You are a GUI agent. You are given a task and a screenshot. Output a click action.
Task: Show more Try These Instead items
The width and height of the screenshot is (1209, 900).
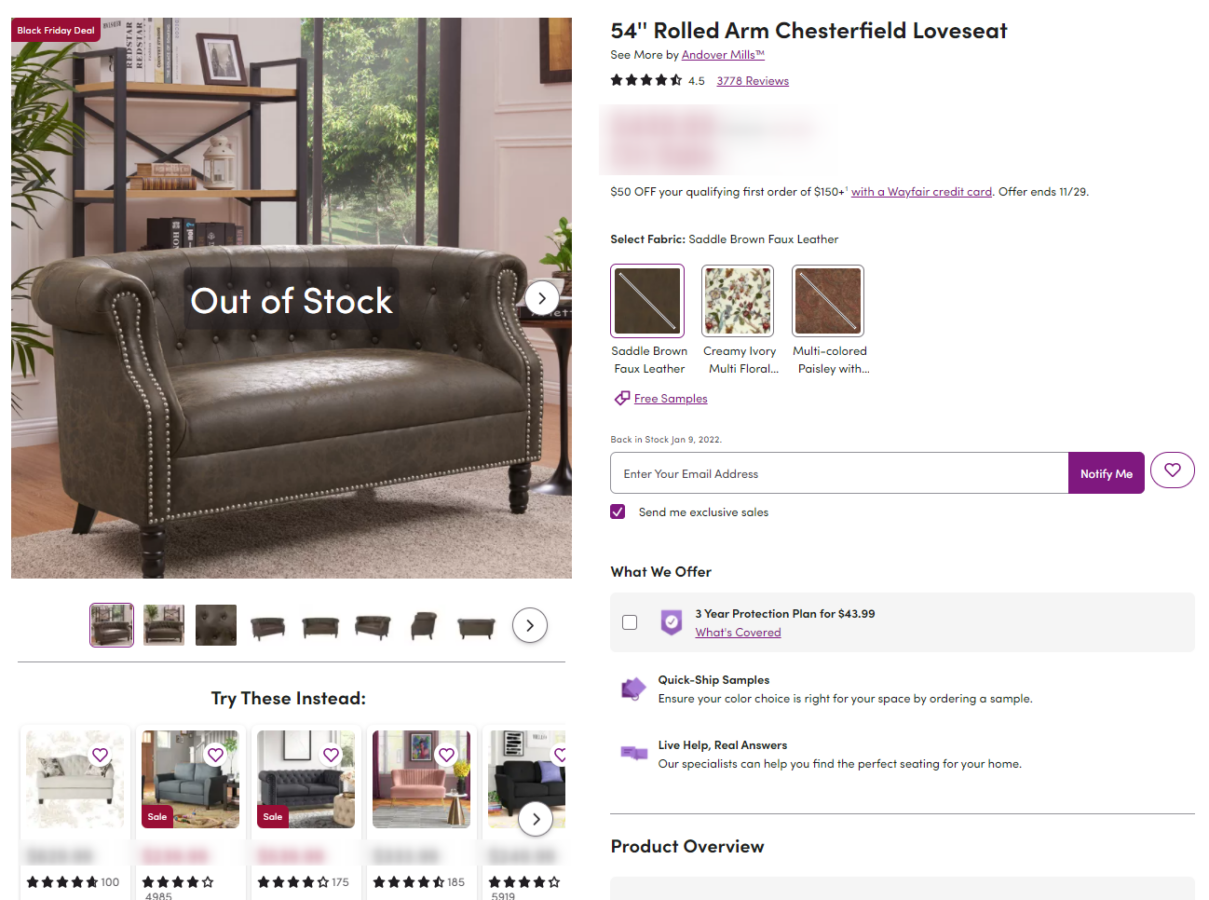(536, 819)
